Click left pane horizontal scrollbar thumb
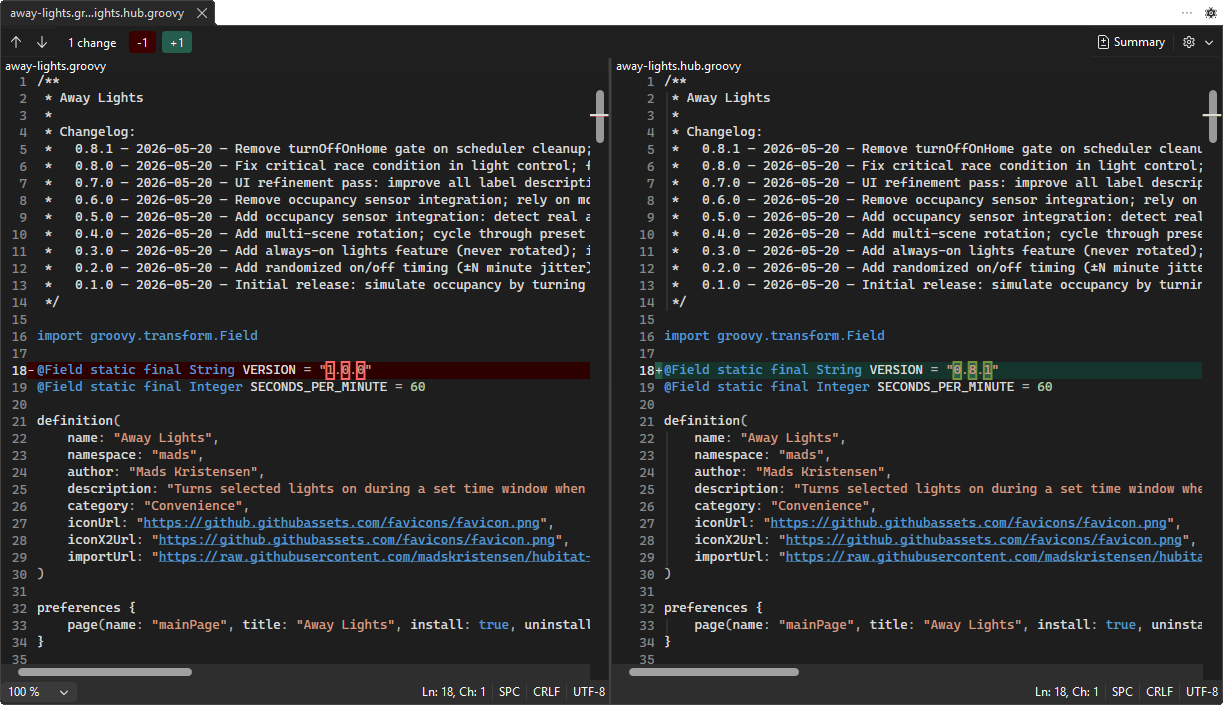1223x705 pixels. (x=104, y=672)
